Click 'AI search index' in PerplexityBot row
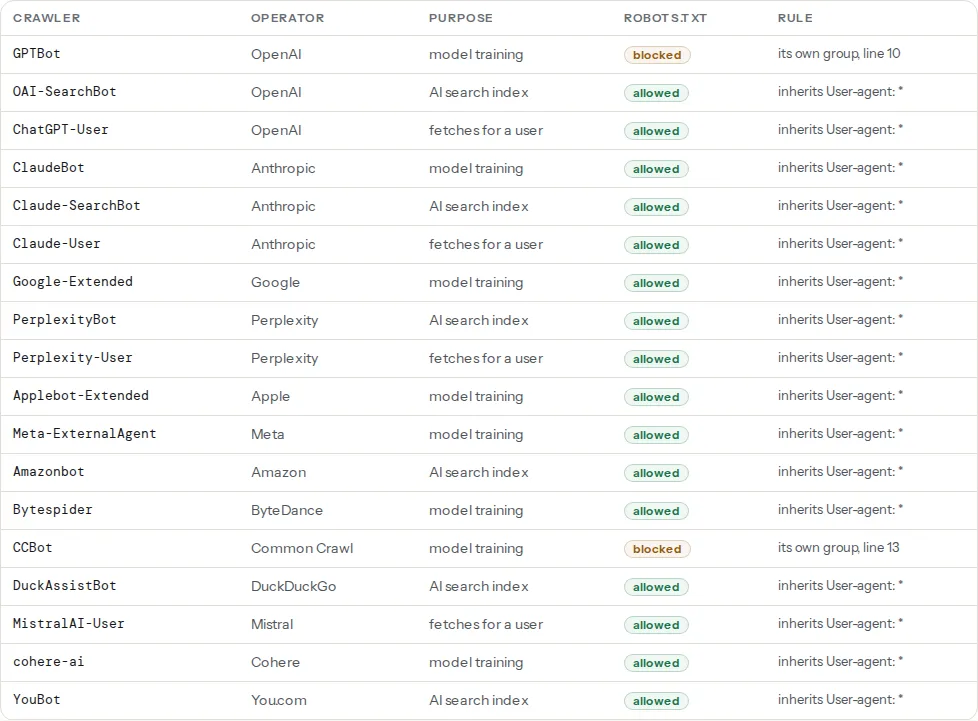The width and height of the screenshot is (978, 721). click(479, 321)
